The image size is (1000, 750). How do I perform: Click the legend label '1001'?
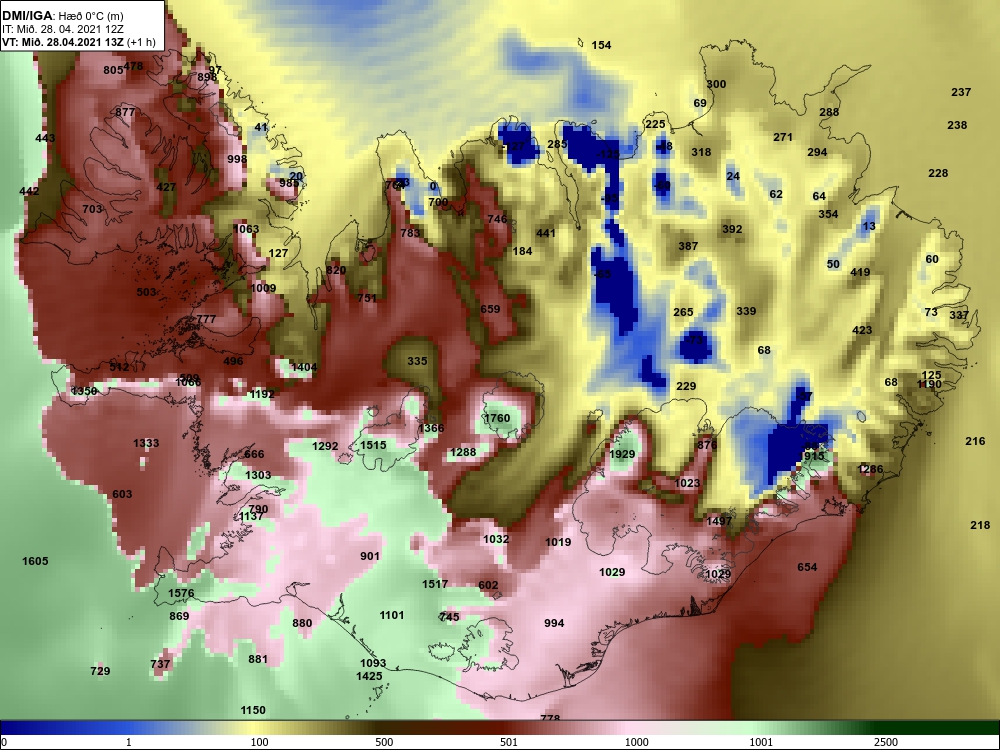click(x=761, y=742)
